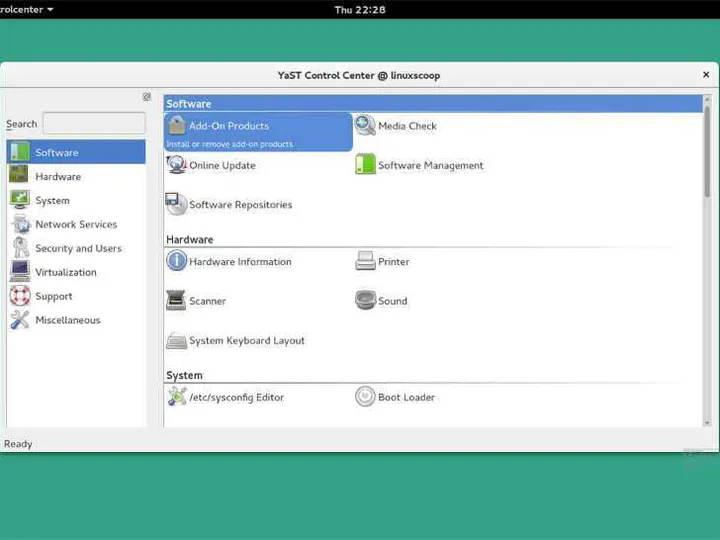Image resolution: width=720 pixels, height=540 pixels.
Task: Launch Media Check via its magnifier icon
Action: 365,125
